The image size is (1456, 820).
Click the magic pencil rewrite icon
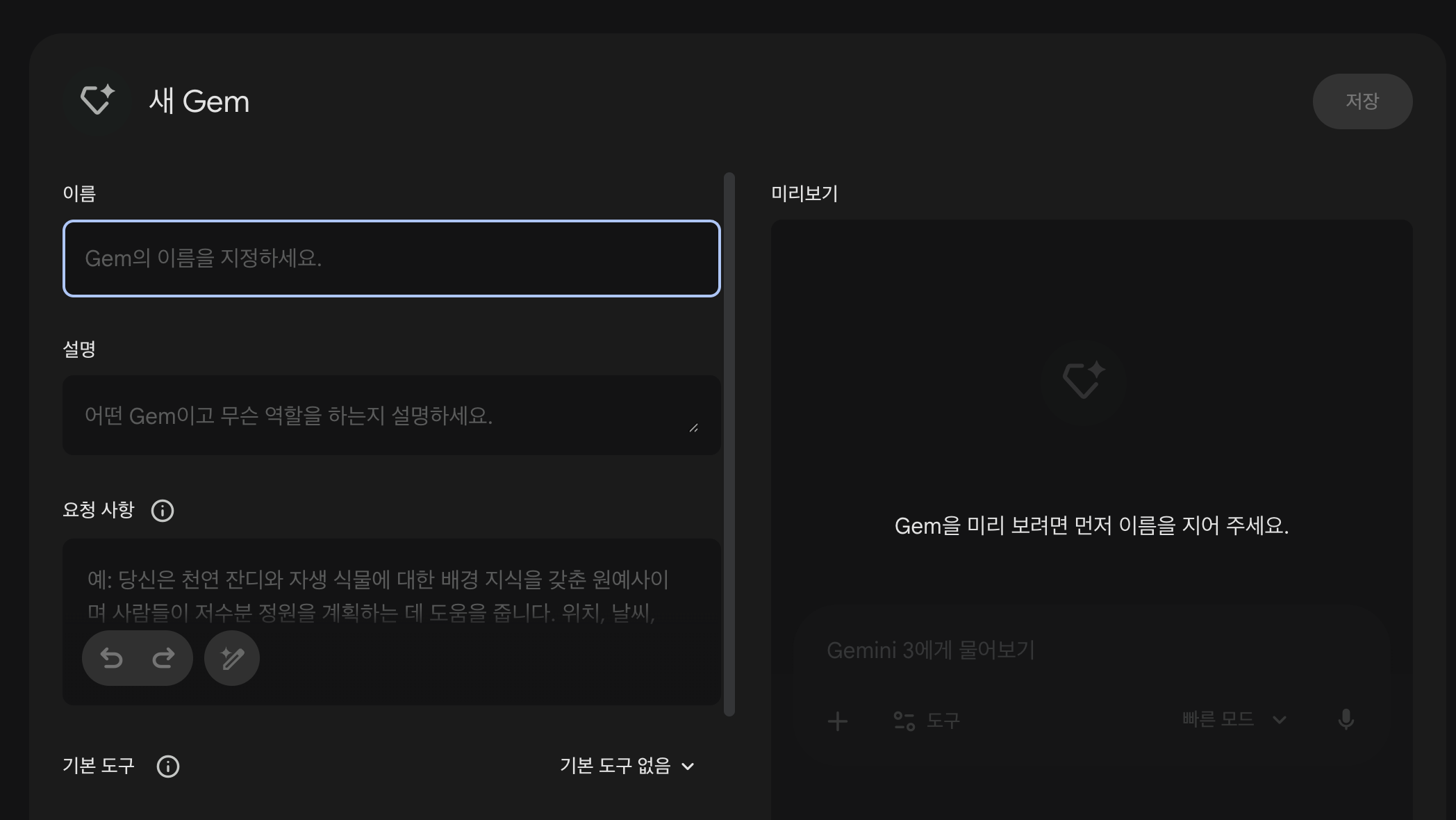tap(232, 657)
